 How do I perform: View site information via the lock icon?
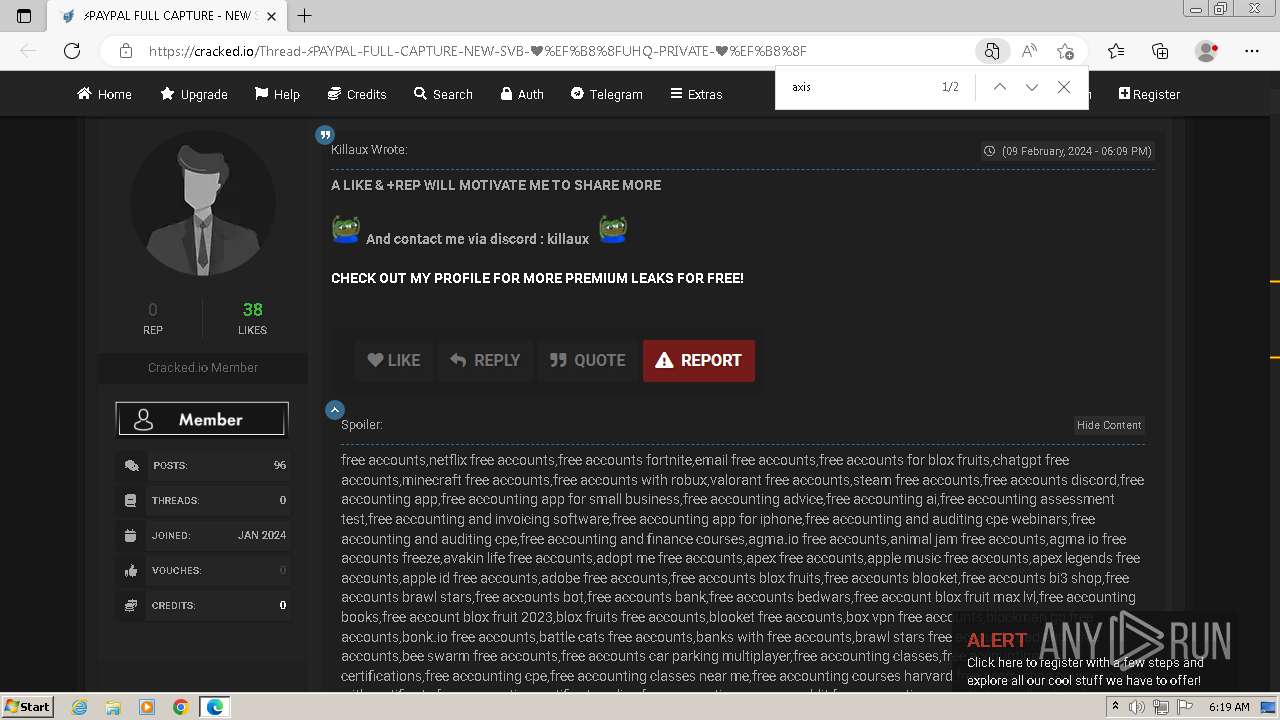pos(125,51)
